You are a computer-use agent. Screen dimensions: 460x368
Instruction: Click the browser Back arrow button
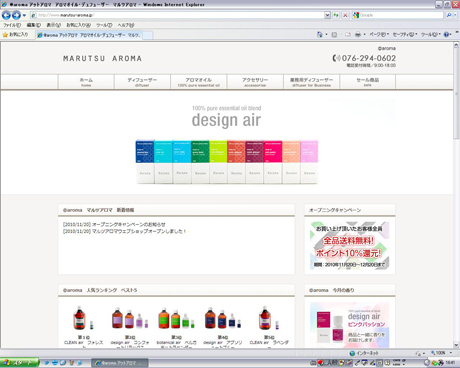pos(6,15)
